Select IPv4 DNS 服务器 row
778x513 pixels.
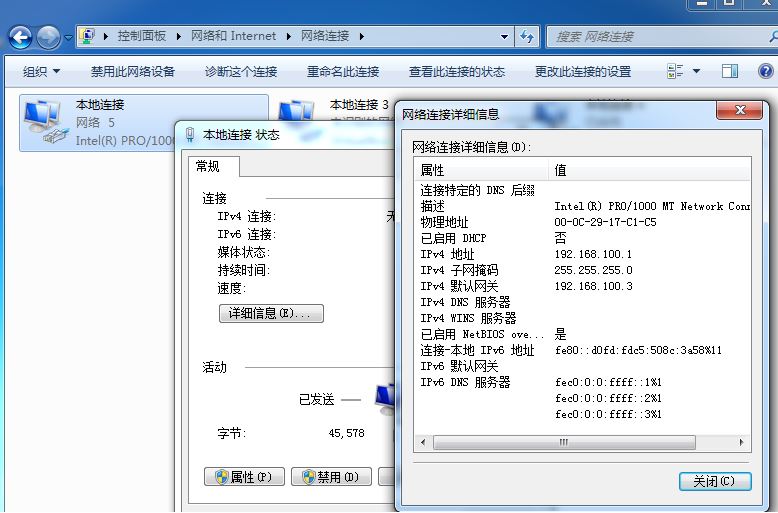(583, 302)
